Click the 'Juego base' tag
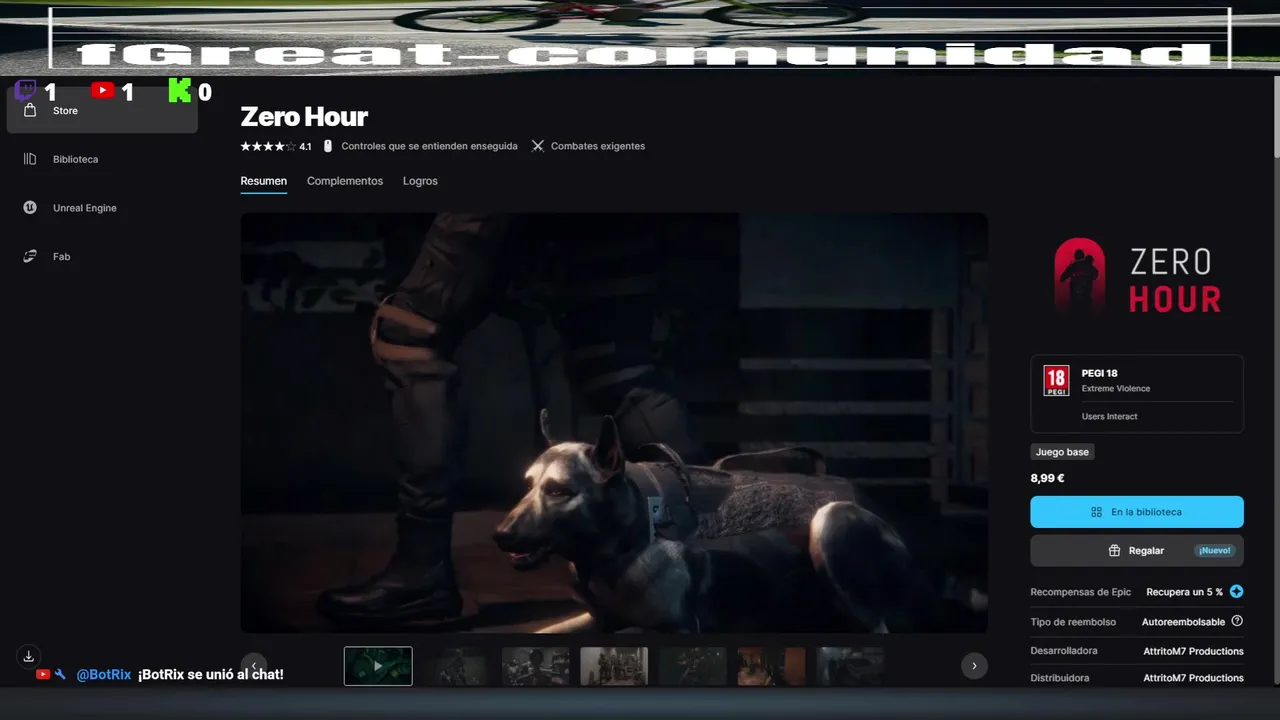This screenshot has width=1280, height=720. point(1062,452)
